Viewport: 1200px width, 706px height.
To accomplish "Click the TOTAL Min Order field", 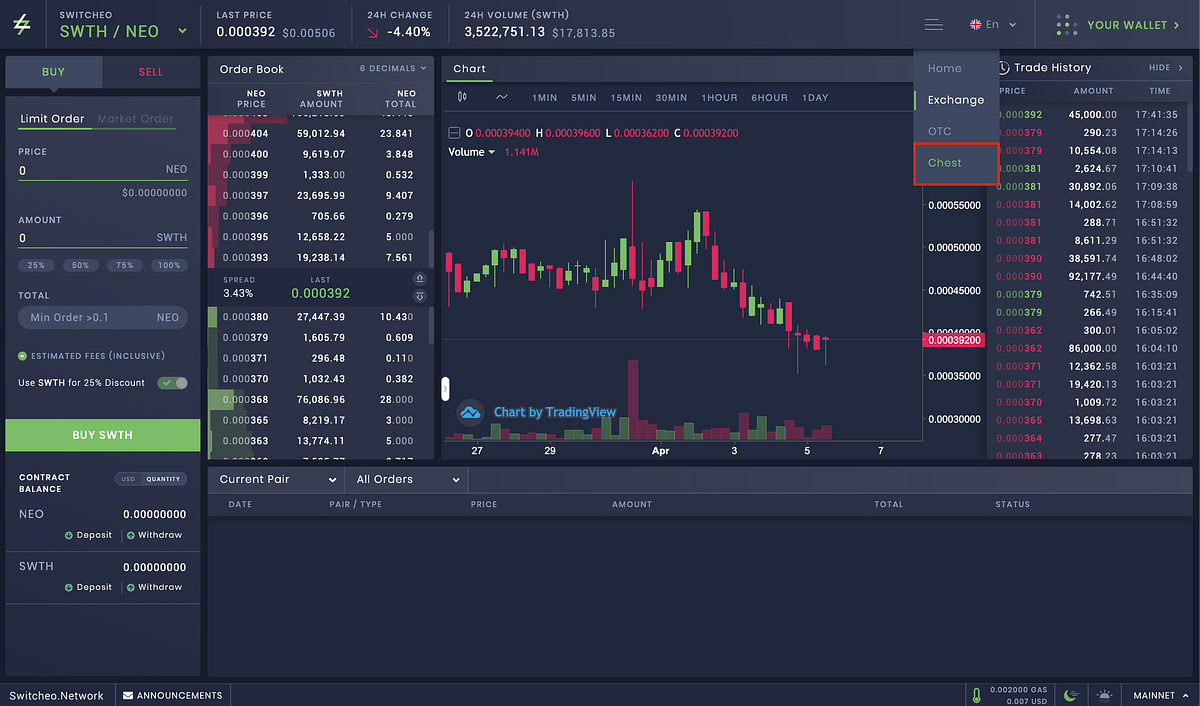I will coord(103,317).
